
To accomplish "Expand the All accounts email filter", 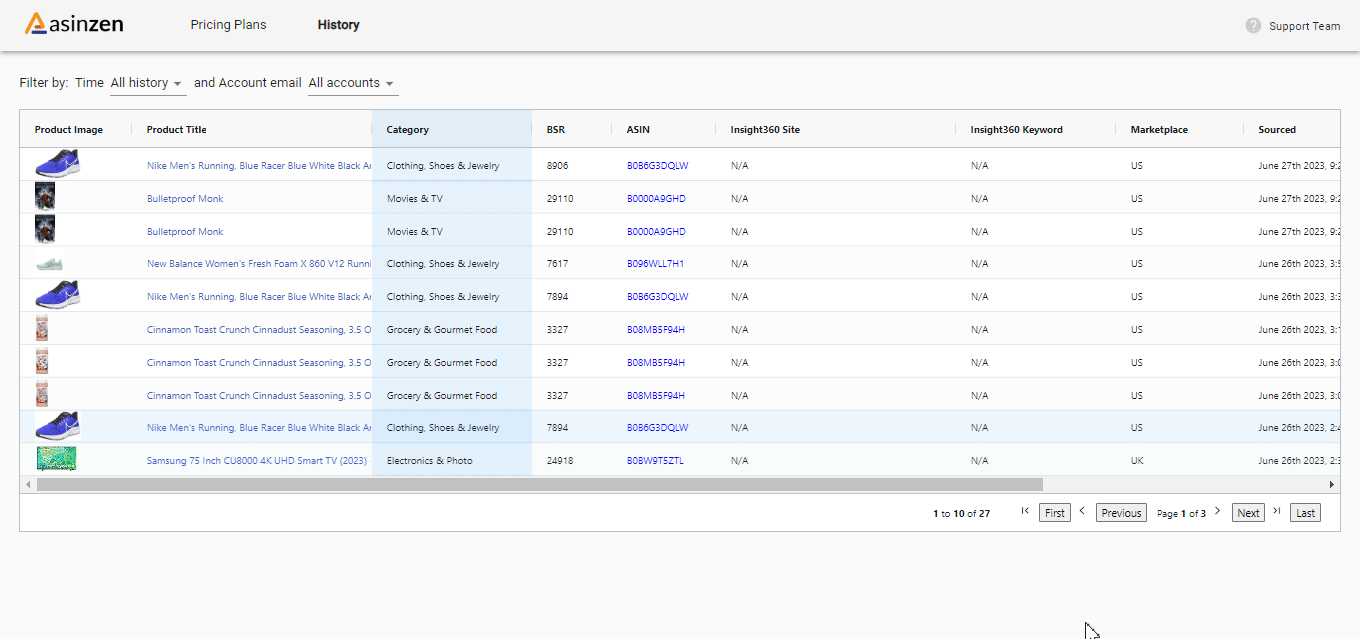I will [351, 83].
